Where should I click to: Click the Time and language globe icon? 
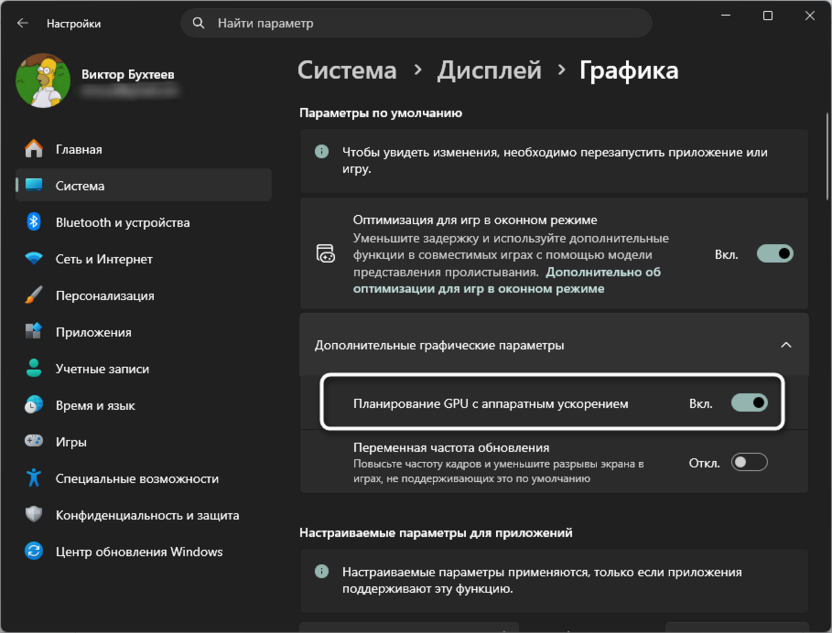tap(33, 404)
